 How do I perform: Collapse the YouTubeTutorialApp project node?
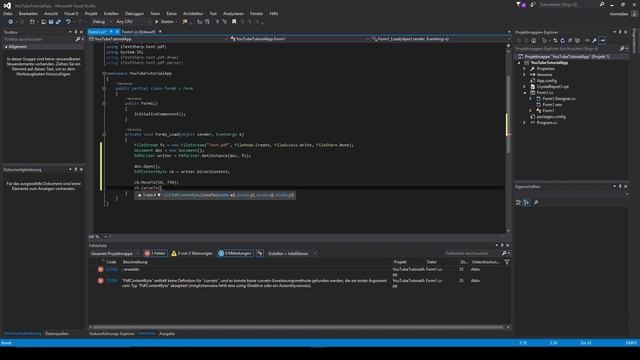click(519, 63)
